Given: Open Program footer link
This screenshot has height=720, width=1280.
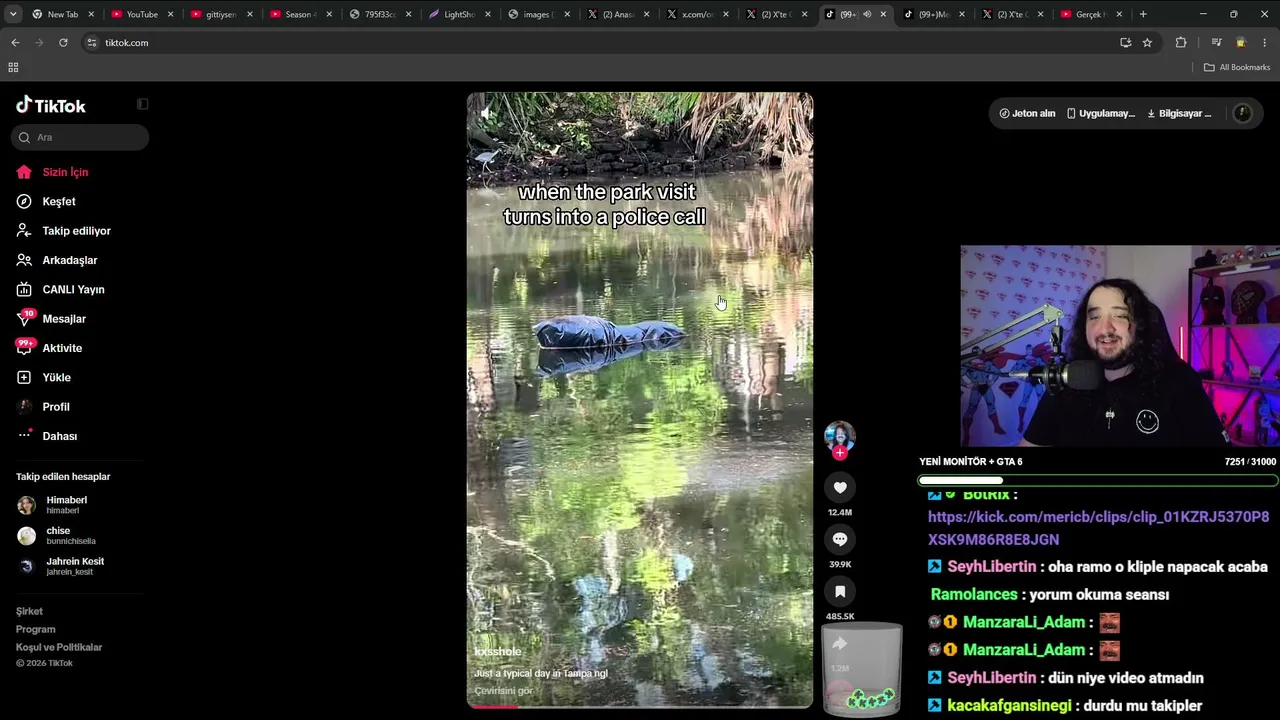Looking at the screenshot, I should 35,629.
